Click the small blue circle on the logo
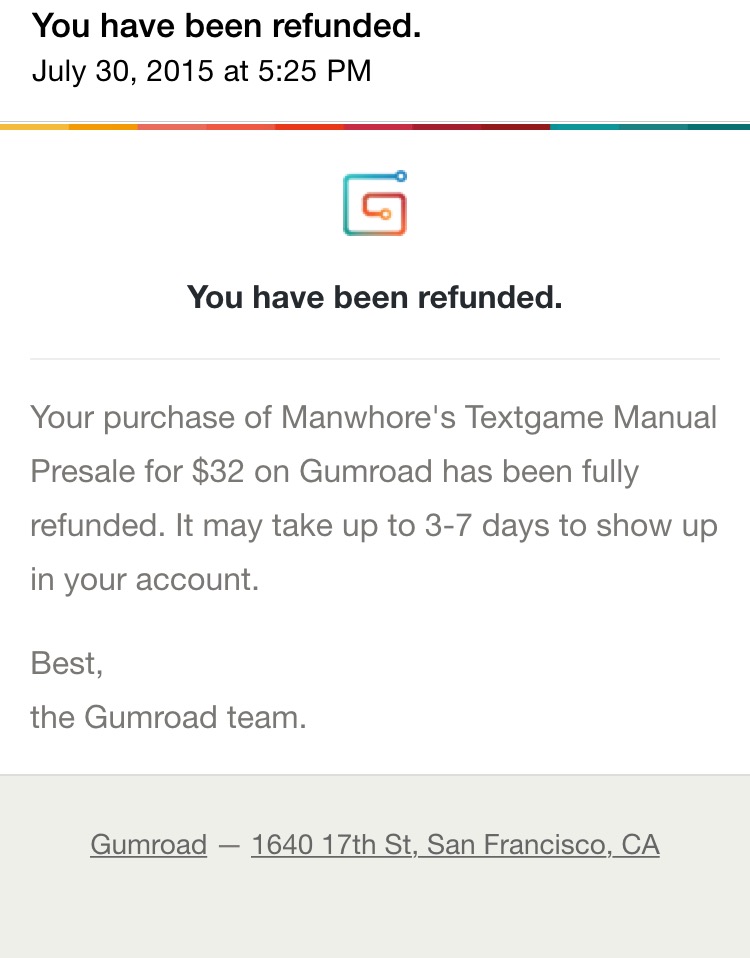 (401, 177)
